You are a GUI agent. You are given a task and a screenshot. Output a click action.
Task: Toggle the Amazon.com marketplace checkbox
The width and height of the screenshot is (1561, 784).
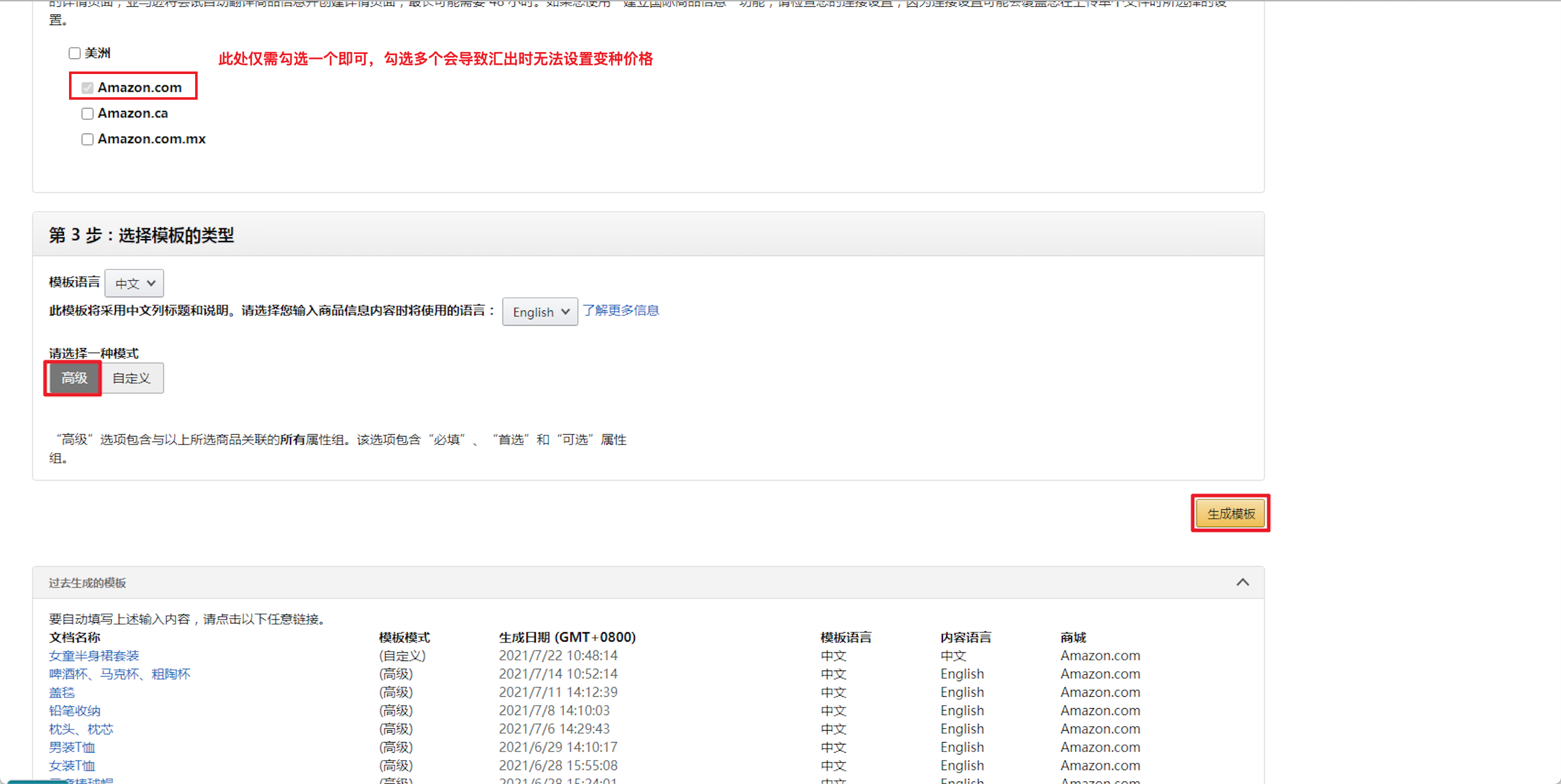88,88
